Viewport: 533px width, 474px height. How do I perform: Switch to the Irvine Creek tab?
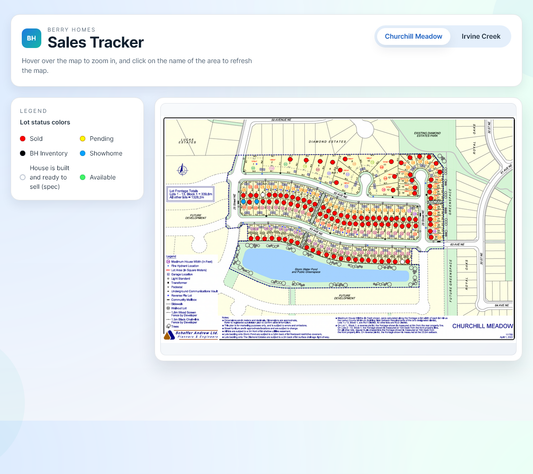[x=481, y=36]
